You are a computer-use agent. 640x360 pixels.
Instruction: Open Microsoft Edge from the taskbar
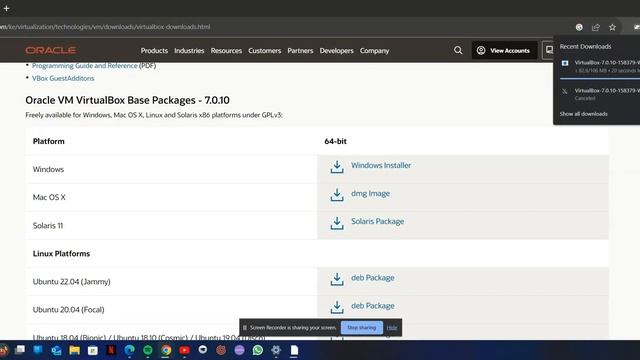click(129, 350)
